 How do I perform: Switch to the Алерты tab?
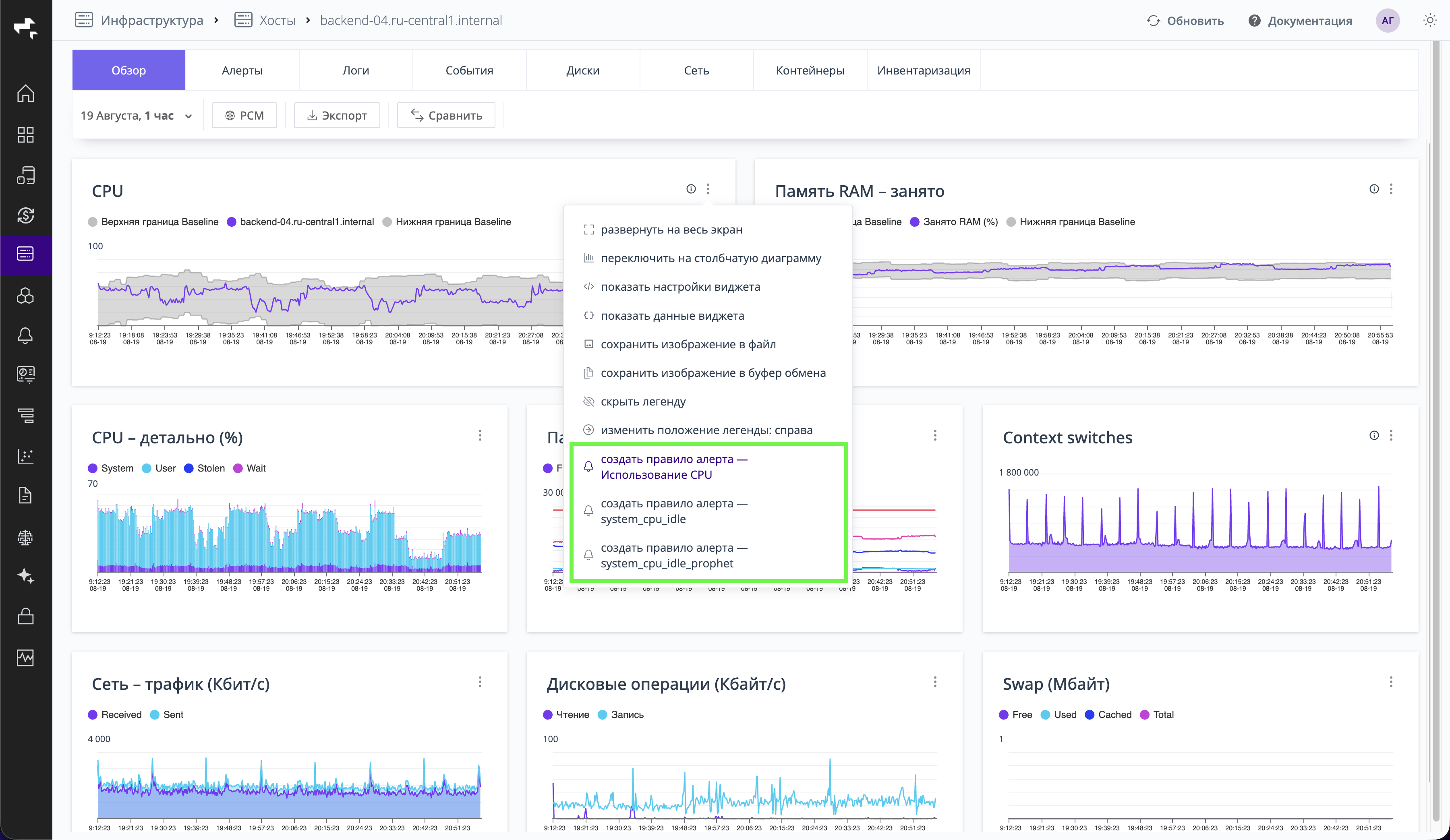(x=242, y=70)
